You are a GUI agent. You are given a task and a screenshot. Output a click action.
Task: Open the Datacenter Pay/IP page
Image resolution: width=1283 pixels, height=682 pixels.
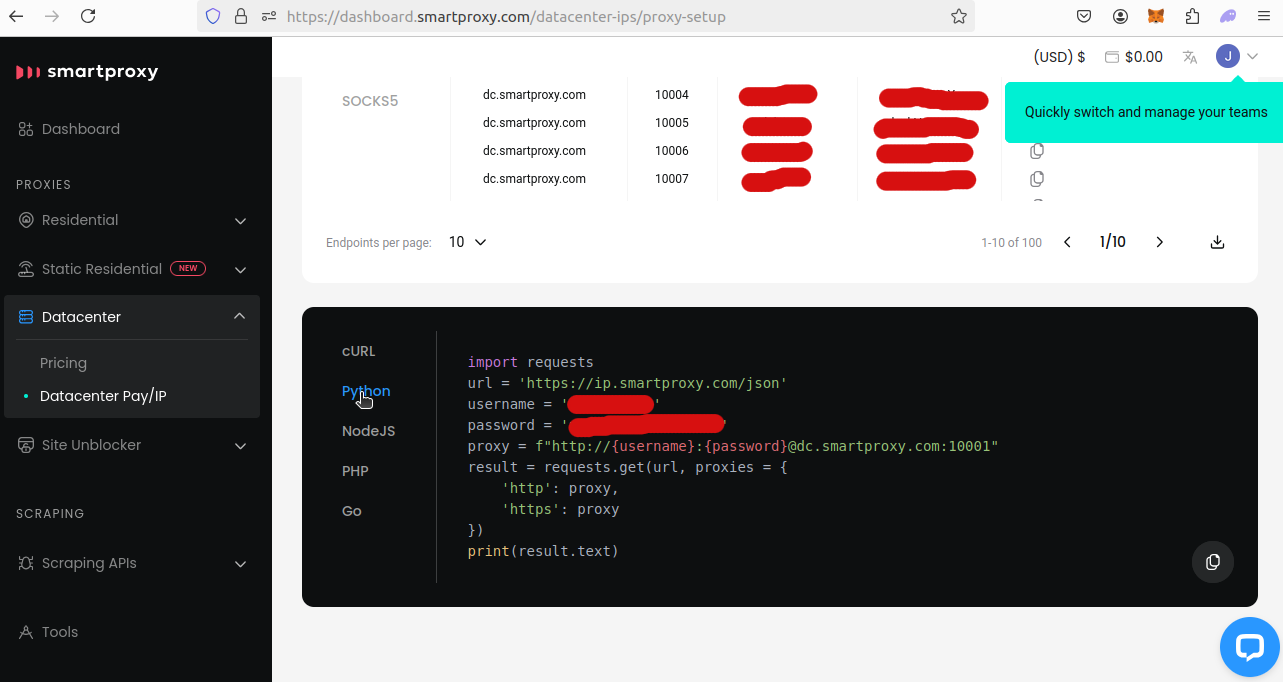tap(103, 396)
